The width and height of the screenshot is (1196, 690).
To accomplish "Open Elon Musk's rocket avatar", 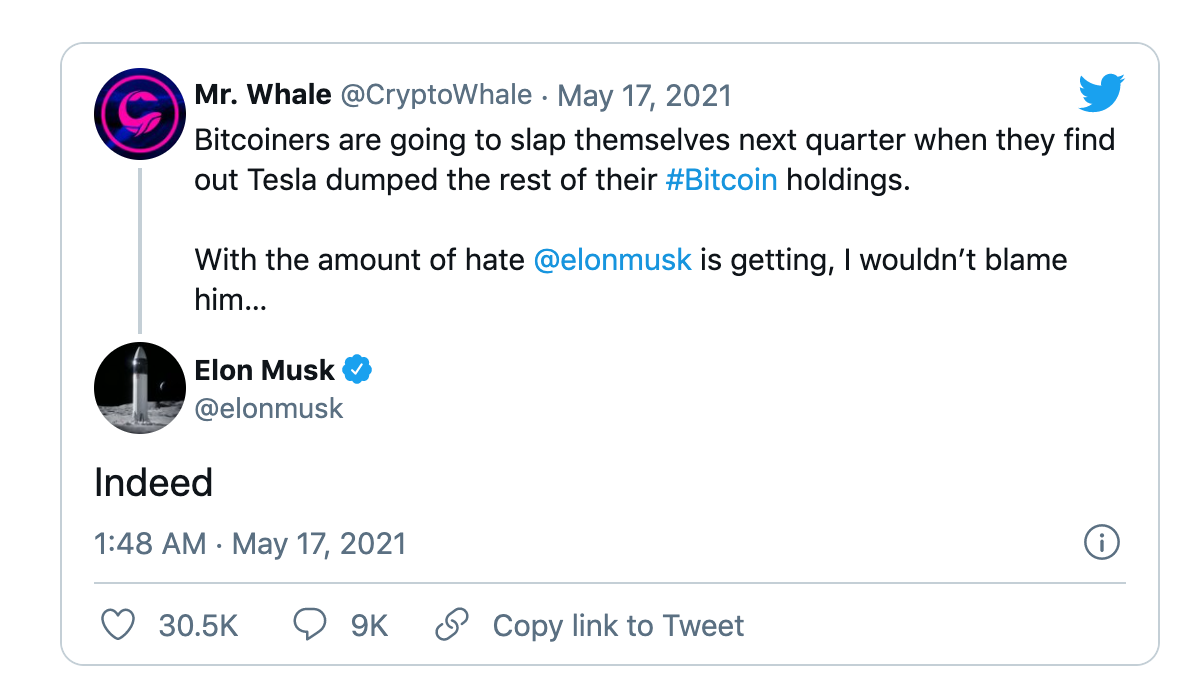I will click(x=138, y=390).
